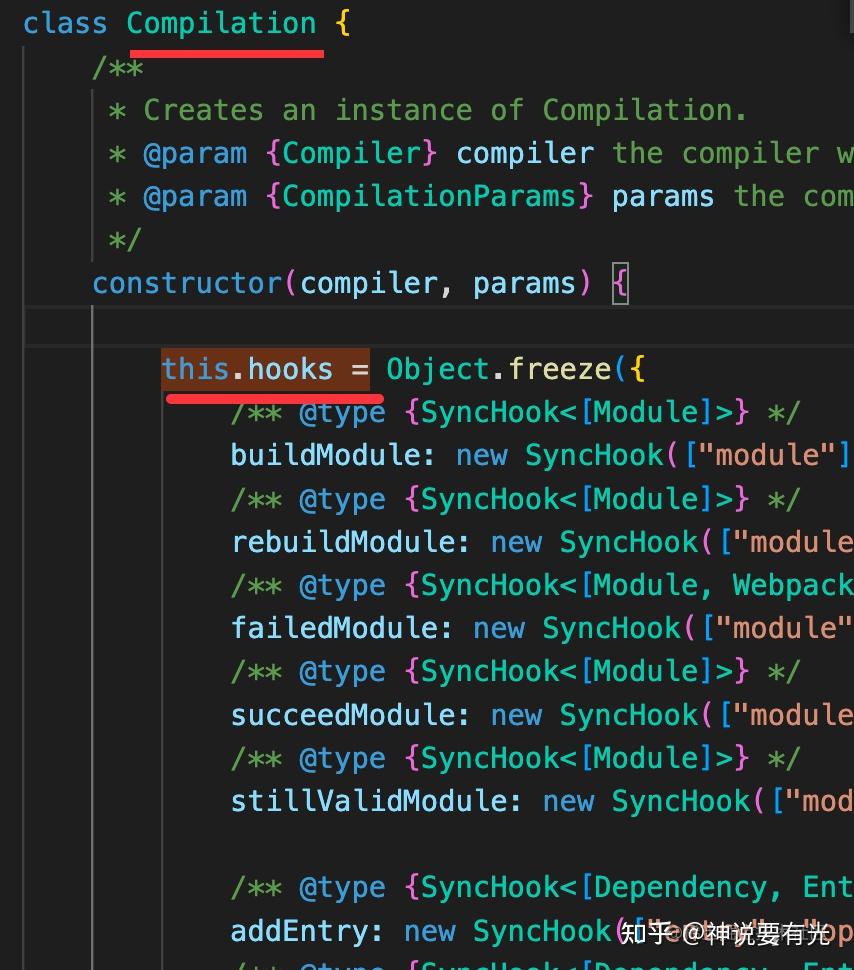This screenshot has height=970, width=854.
Task: Click the 'Webpack' type in the failedModule comment
Action: pos(793,585)
